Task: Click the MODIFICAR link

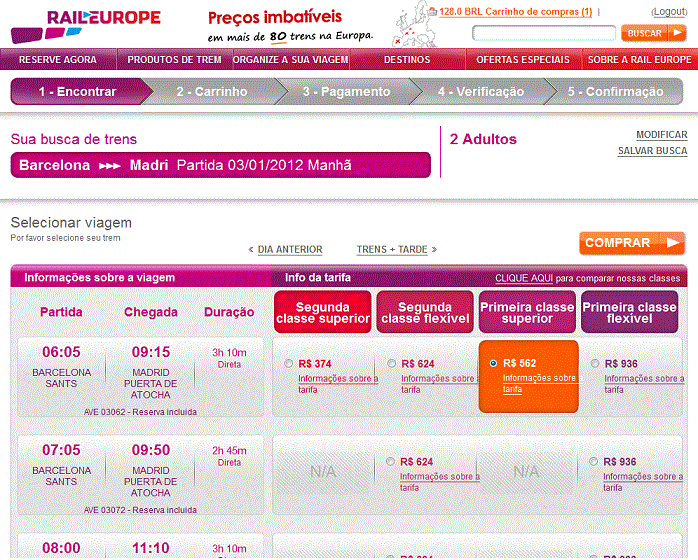Action: point(661,135)
